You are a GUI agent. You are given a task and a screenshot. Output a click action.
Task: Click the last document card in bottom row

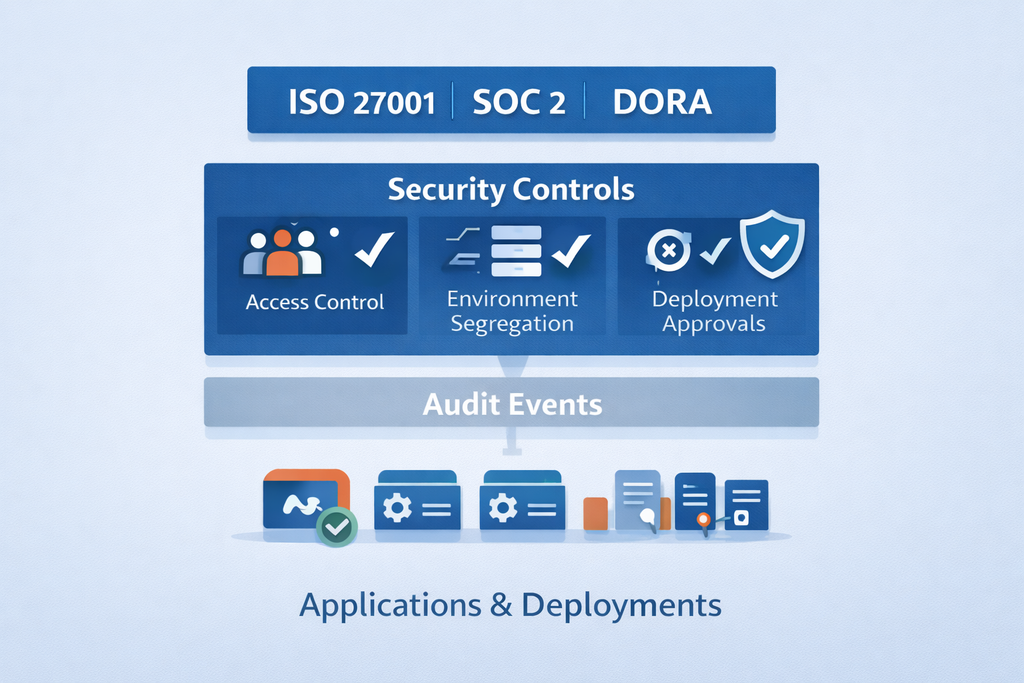[x=746, y=504]
